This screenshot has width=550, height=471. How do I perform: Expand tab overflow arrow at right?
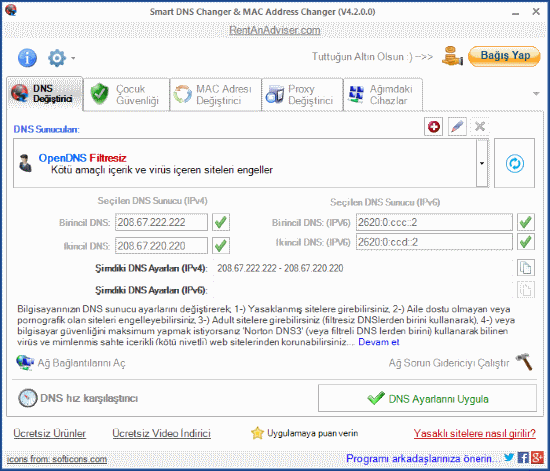(x=536, y=94)
